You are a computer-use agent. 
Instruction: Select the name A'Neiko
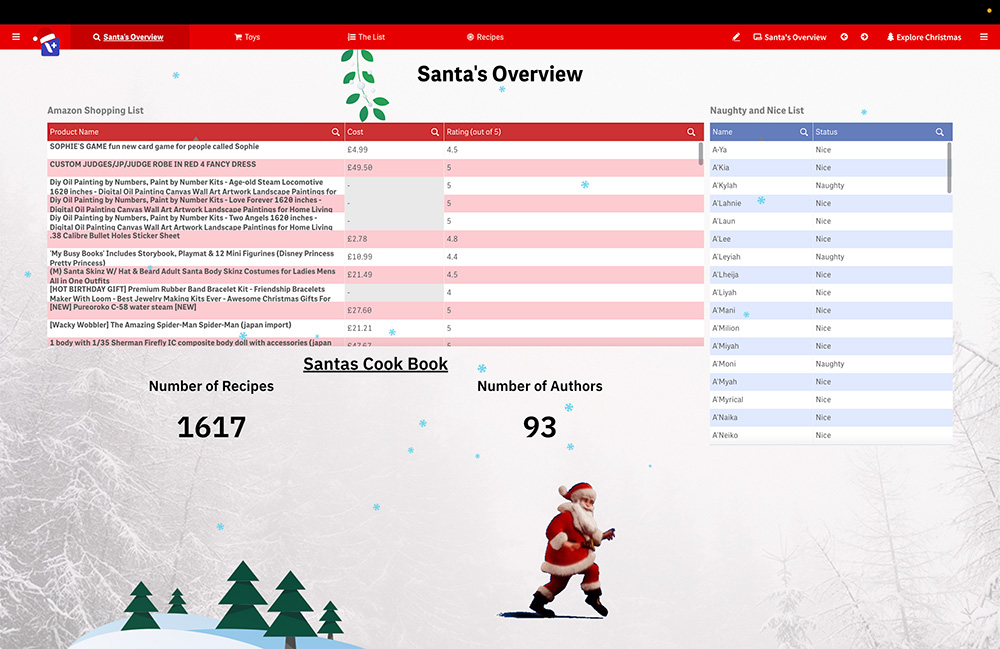761,435
